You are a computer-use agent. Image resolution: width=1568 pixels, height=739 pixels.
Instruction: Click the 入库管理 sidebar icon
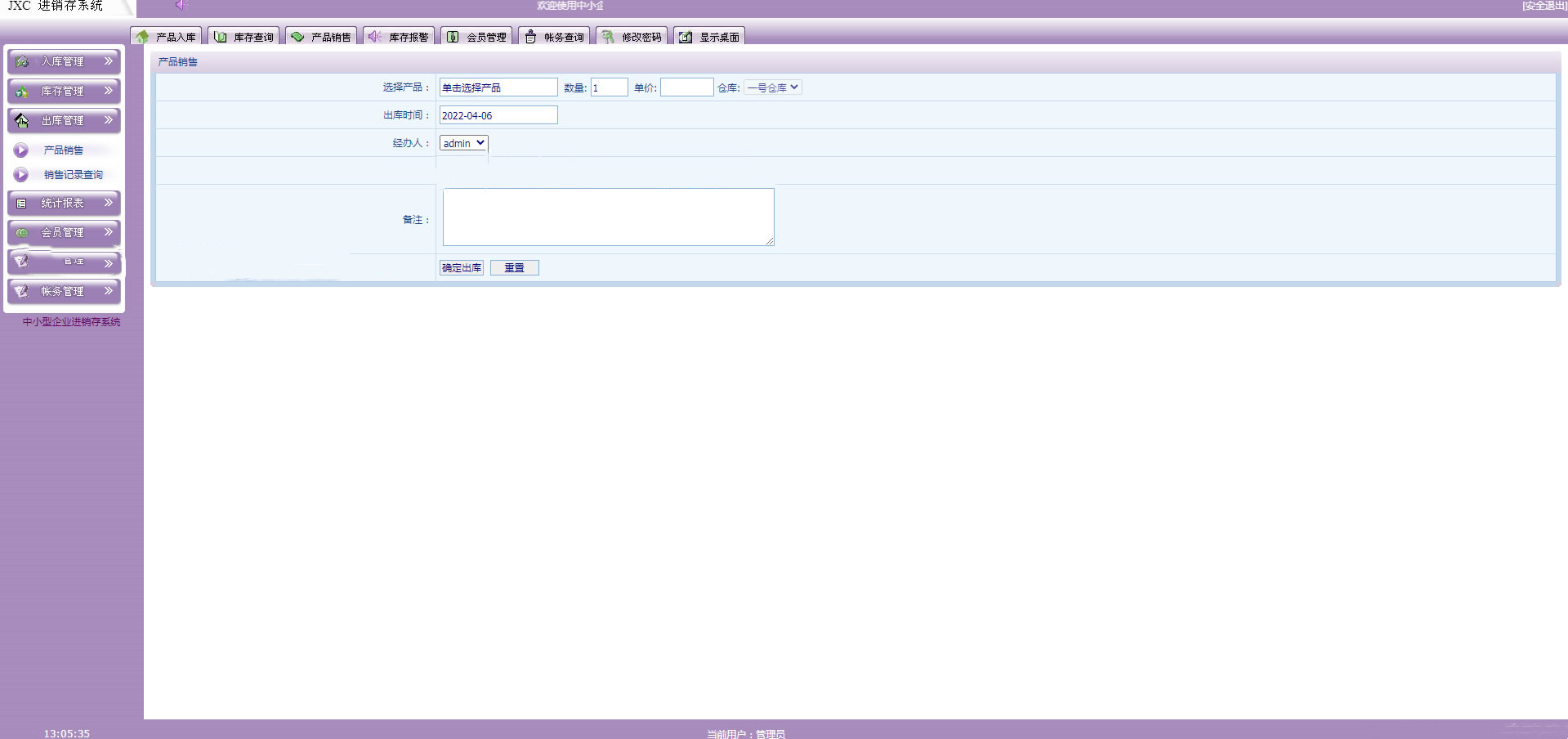pos(22,61)
